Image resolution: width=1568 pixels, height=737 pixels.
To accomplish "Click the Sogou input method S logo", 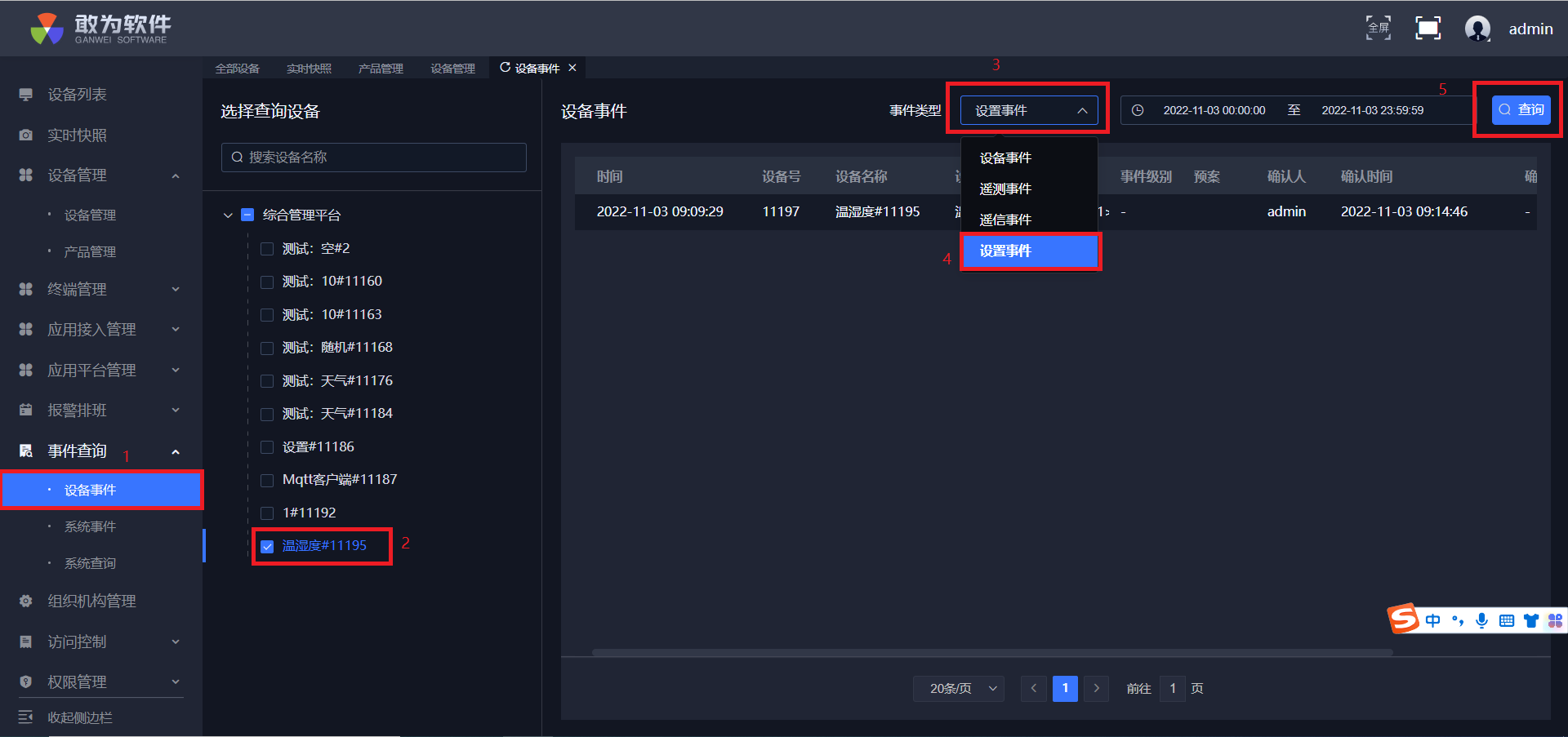I will [1403, 618].
